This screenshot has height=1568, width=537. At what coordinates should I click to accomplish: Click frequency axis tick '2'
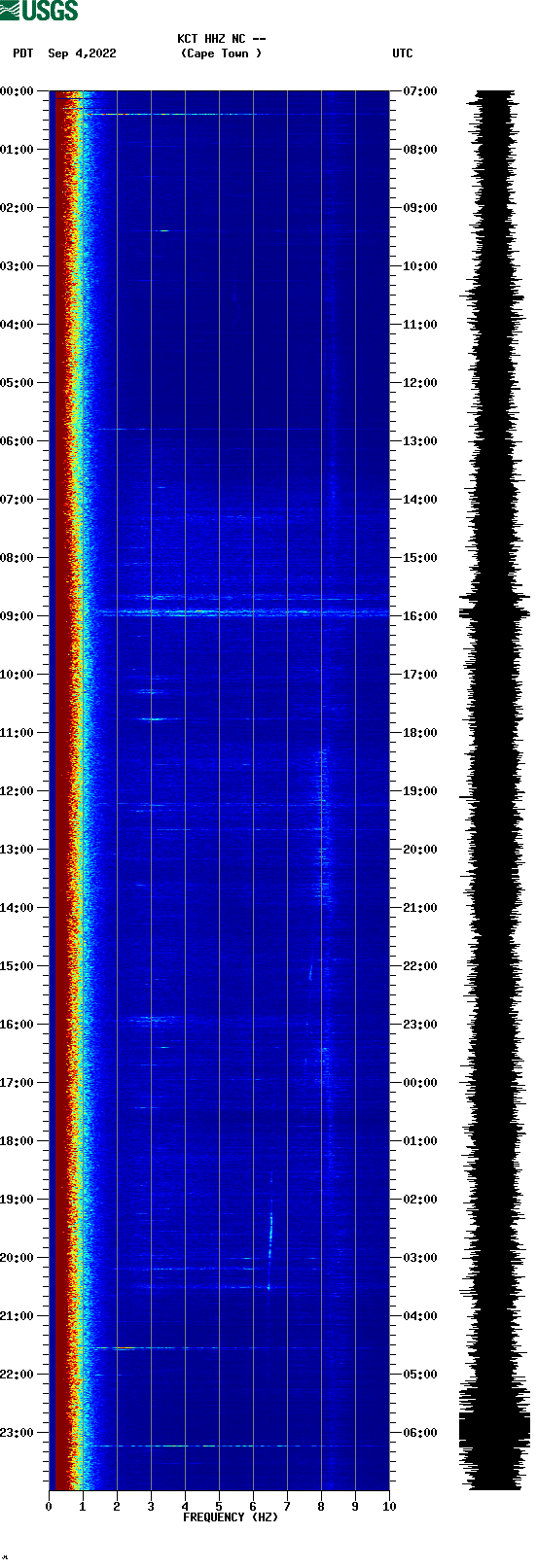(117, 1507)
